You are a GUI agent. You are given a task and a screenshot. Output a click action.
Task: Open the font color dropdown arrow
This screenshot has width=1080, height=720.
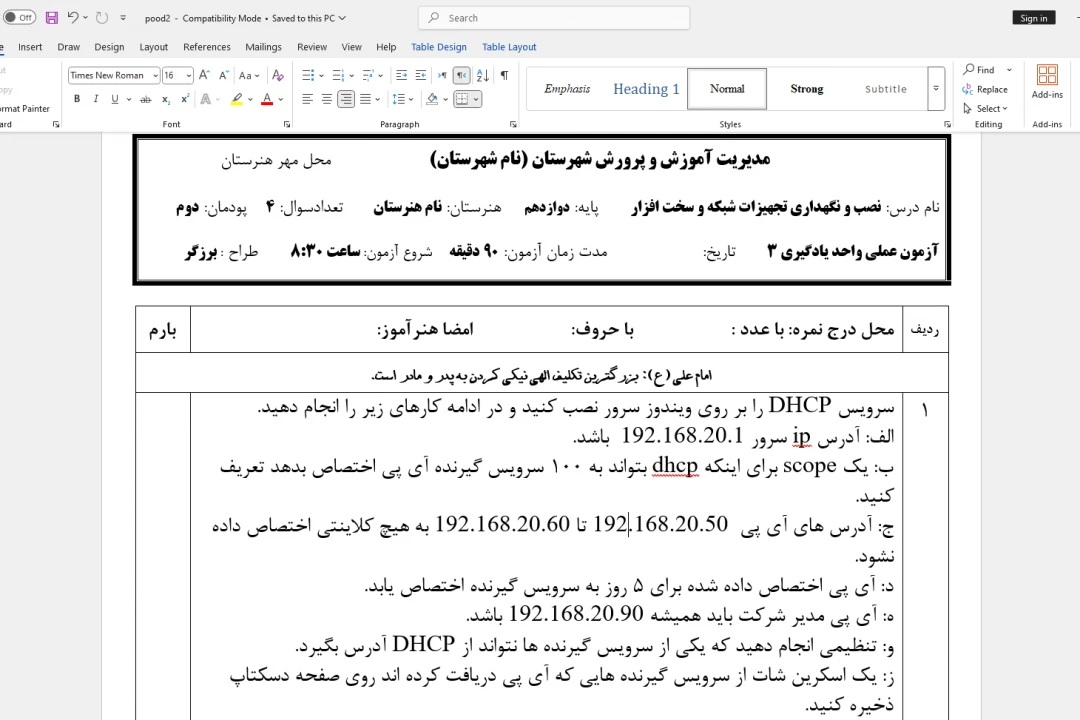281,99
